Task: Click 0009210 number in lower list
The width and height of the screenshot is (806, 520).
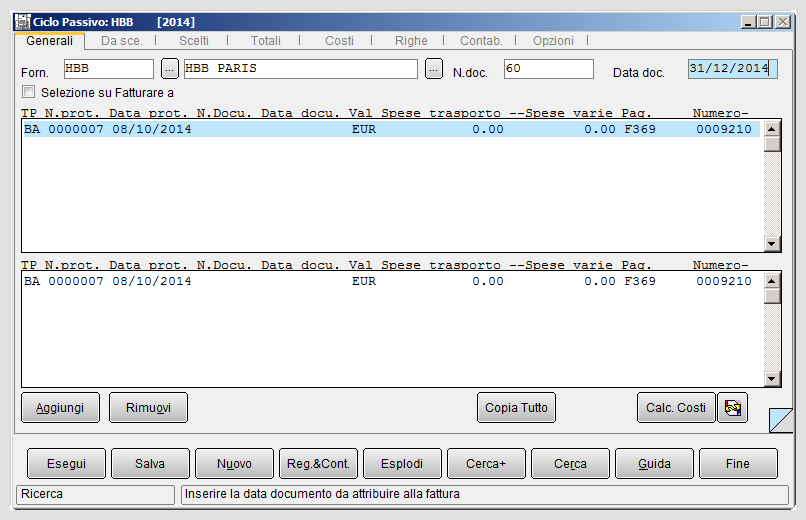Action: tap(724, 281)
